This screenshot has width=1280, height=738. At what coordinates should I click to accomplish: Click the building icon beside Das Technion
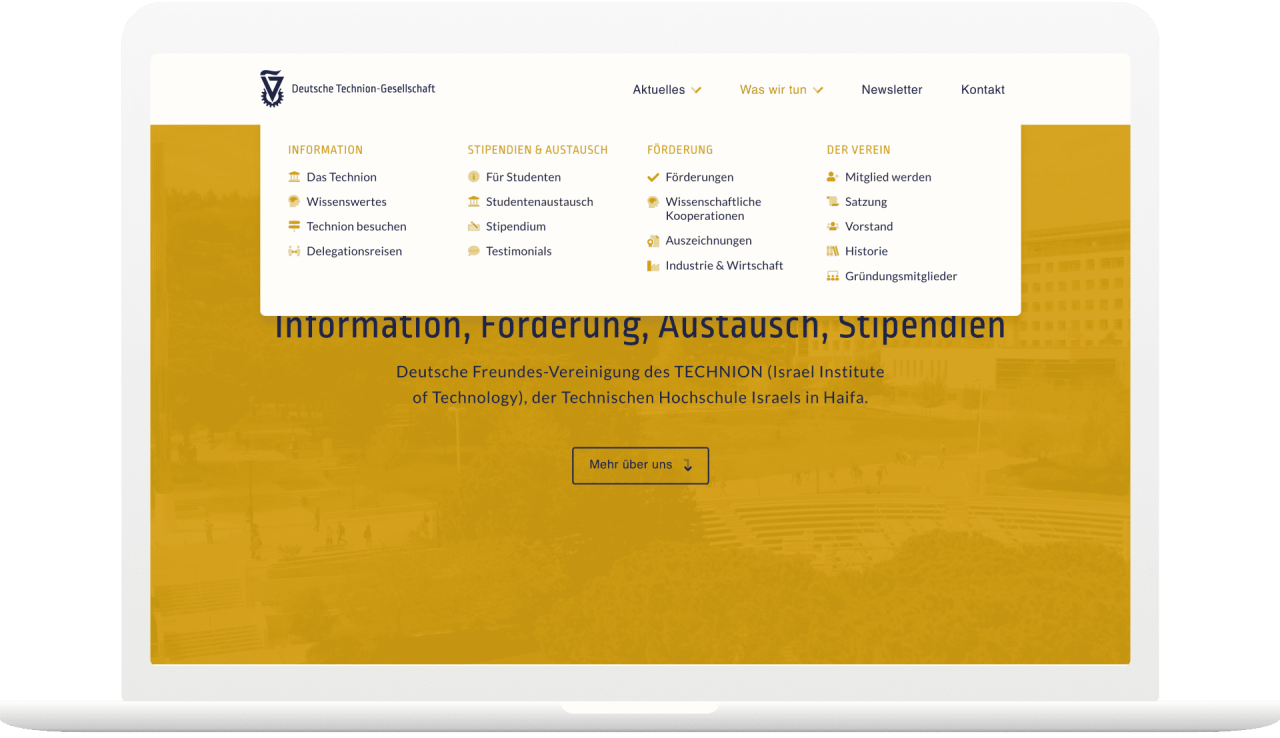294,177
